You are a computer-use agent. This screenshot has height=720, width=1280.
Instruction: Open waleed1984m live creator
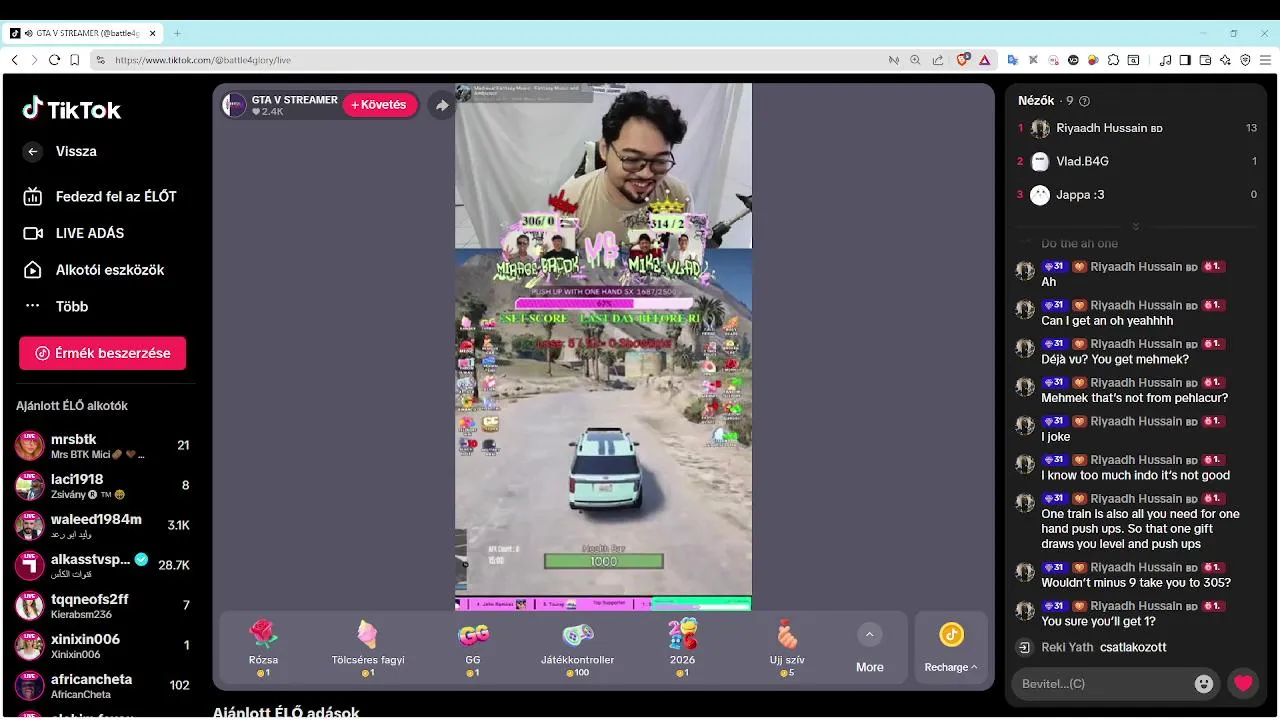click(101, 526)
